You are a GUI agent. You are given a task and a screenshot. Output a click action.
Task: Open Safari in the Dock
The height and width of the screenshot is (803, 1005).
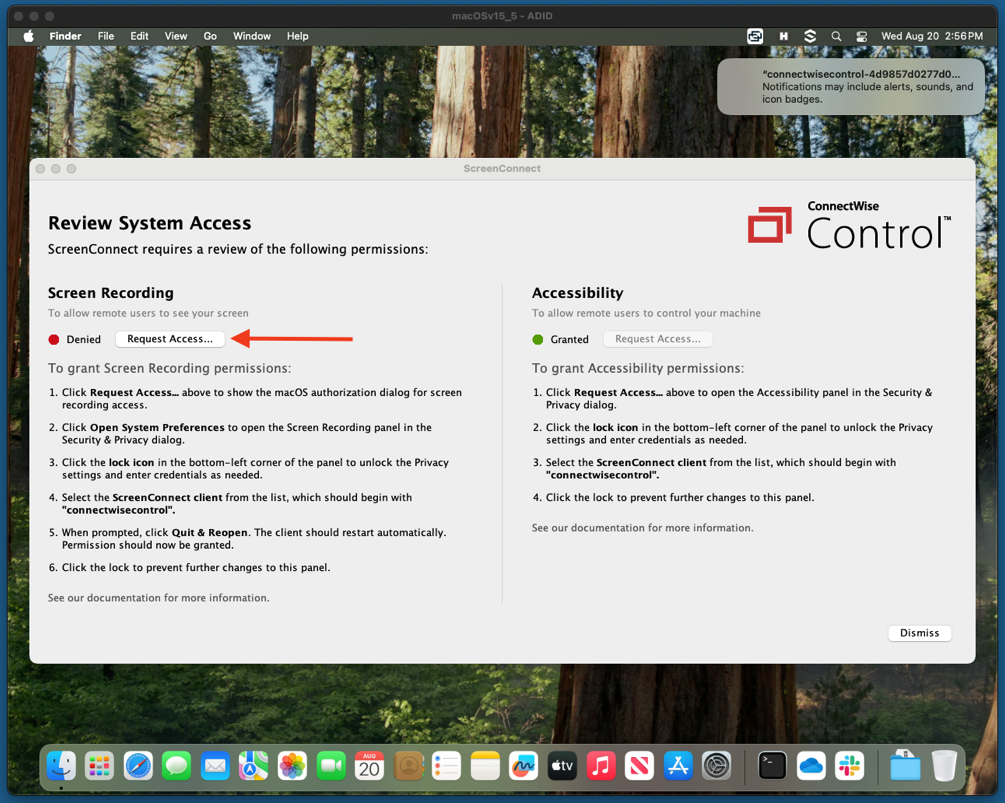[138, 766]
